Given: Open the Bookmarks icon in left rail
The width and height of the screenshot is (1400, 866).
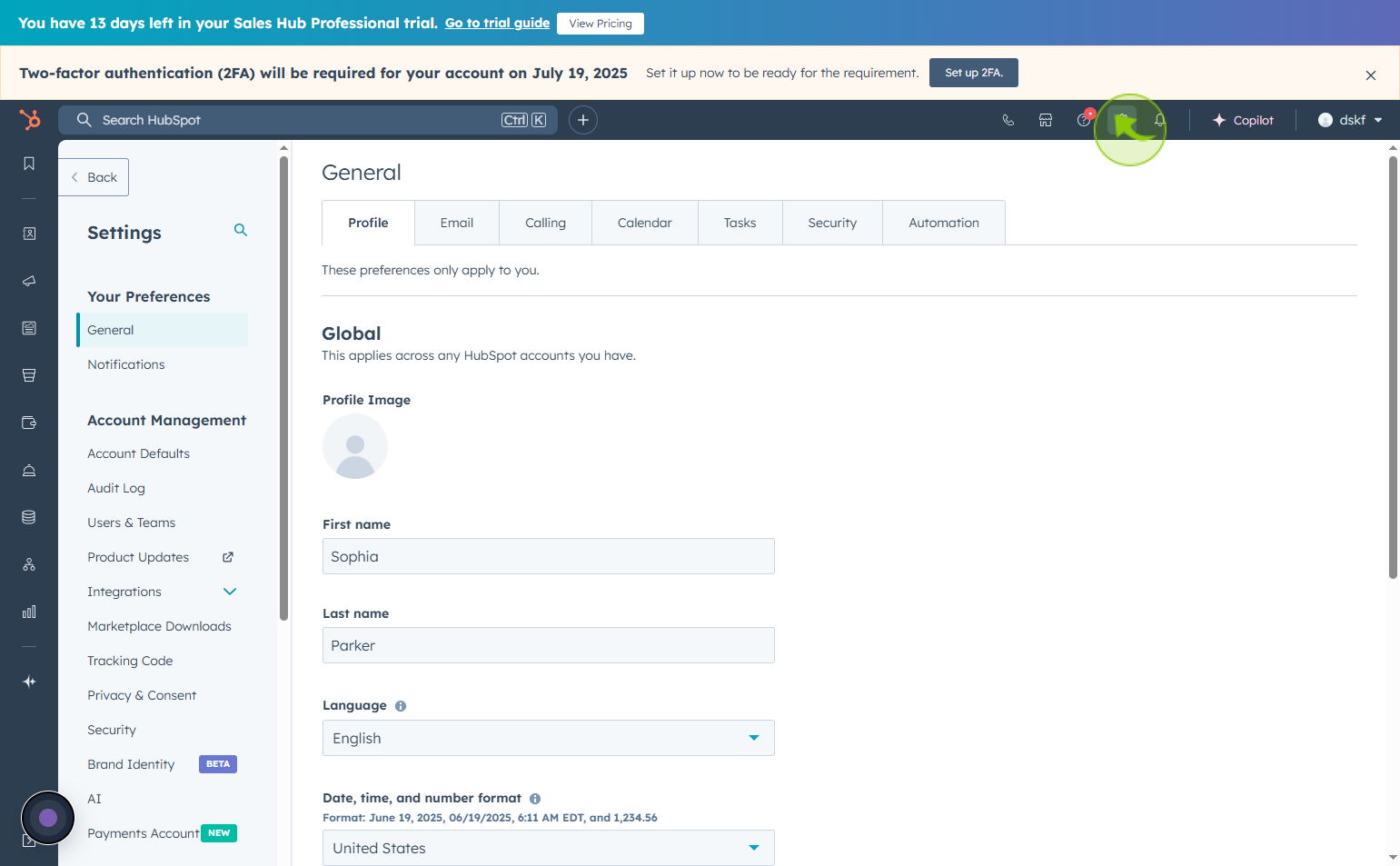Looking at the screenshot, I should (x=29, y=164).
